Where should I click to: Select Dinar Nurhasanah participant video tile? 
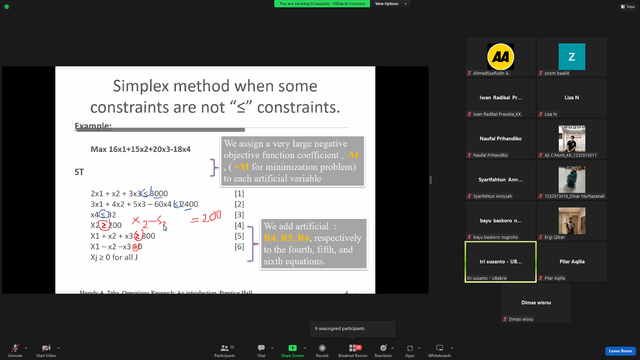pos(572,180)
